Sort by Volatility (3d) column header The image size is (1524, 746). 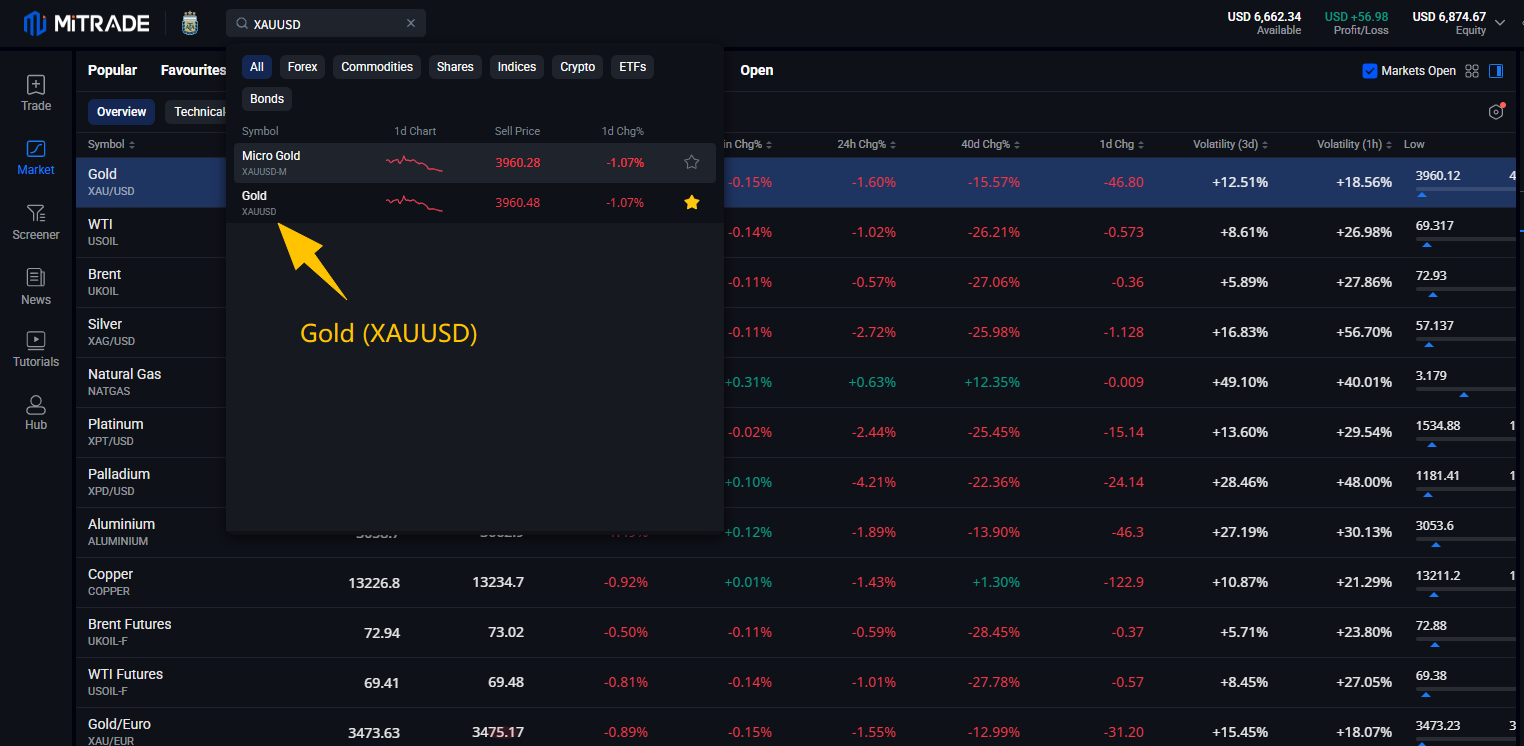1231,144
